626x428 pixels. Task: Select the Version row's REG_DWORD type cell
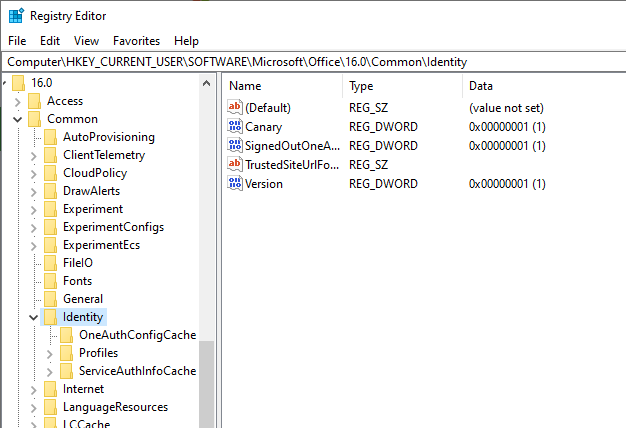pyautogui.click(x=383, y=184)
